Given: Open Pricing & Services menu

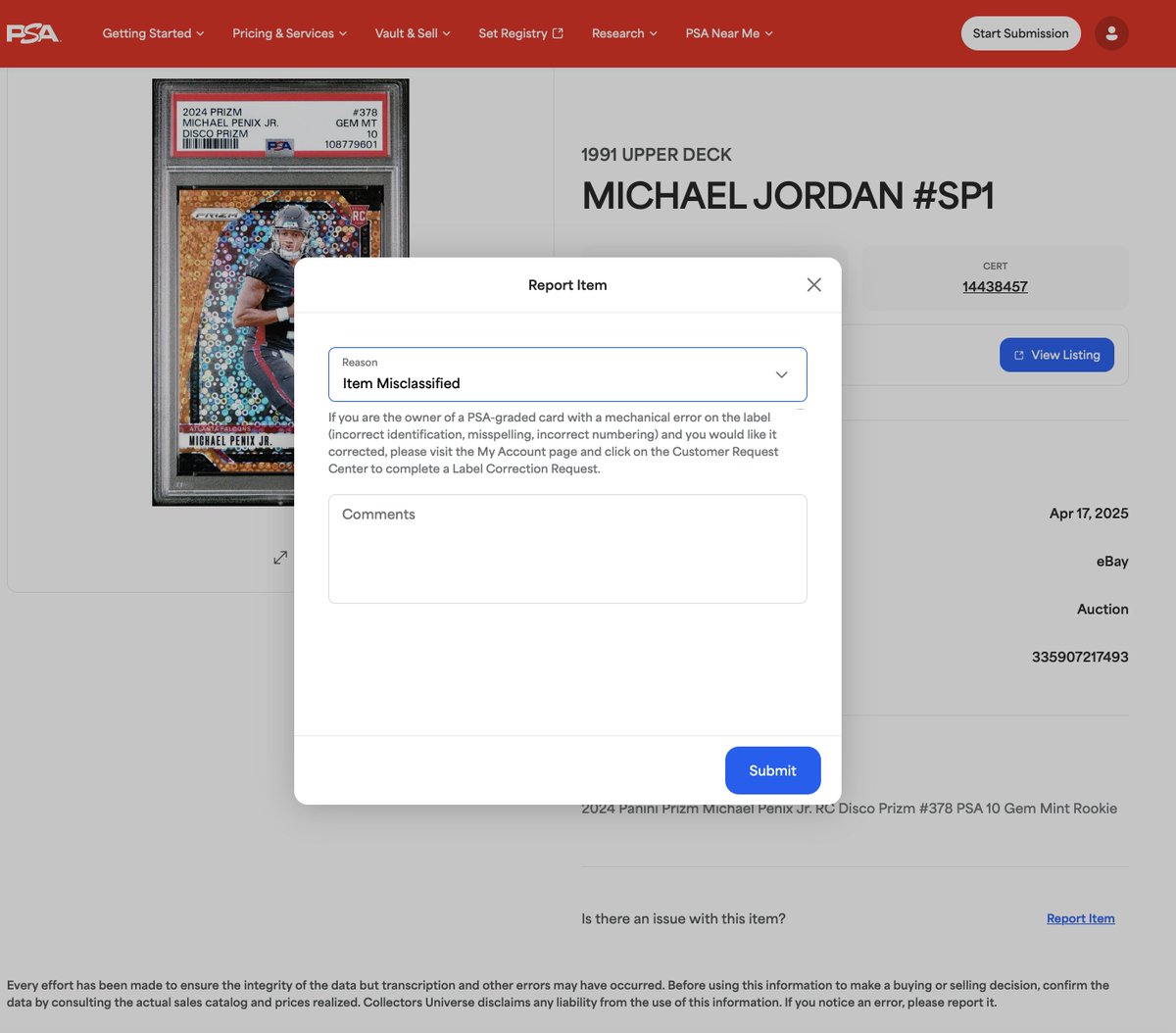Looking at the screenshot, I should 290,33.
